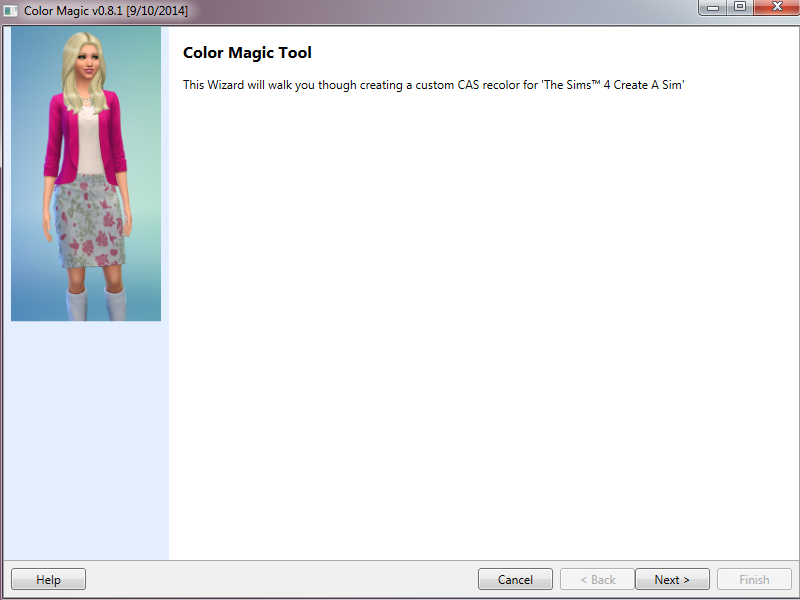Cancel the Color Magic wizard
800x600 pixels.
pyautogui.click(x=515, y=579)
